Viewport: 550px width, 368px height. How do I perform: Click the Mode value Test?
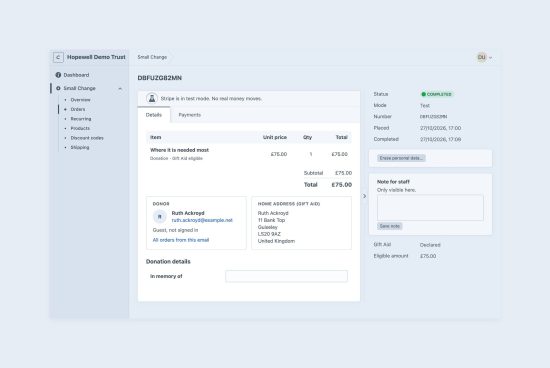coord(425,106)
